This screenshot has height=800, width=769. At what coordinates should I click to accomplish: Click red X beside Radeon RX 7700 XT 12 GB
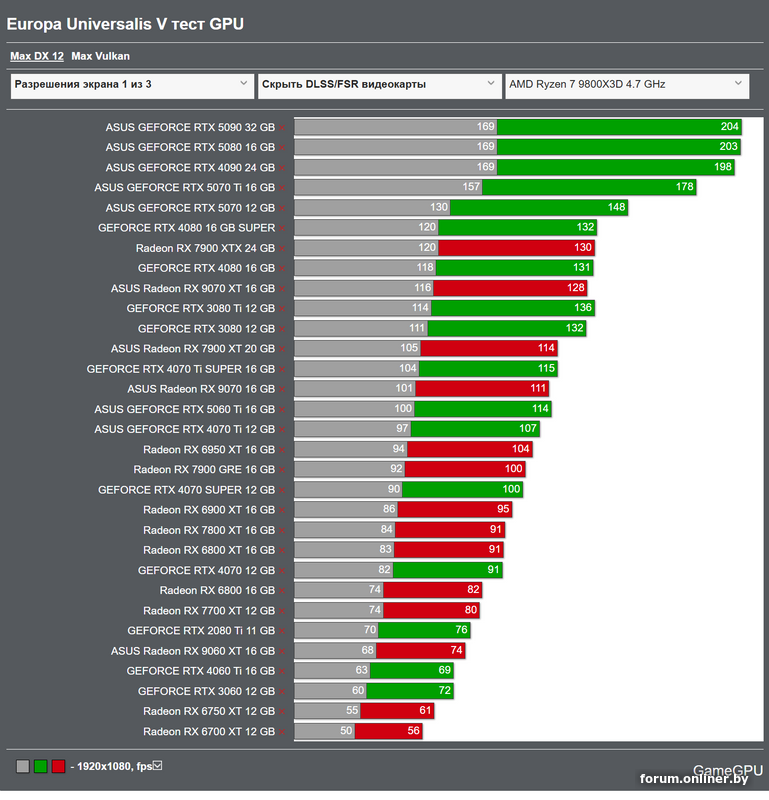(x=282, y=611)
